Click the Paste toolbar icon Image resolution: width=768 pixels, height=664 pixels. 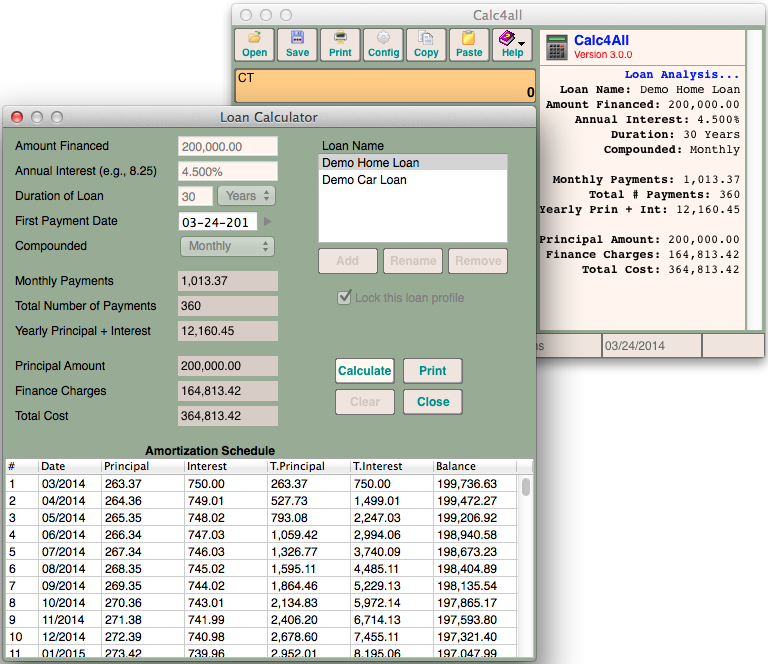469,44
